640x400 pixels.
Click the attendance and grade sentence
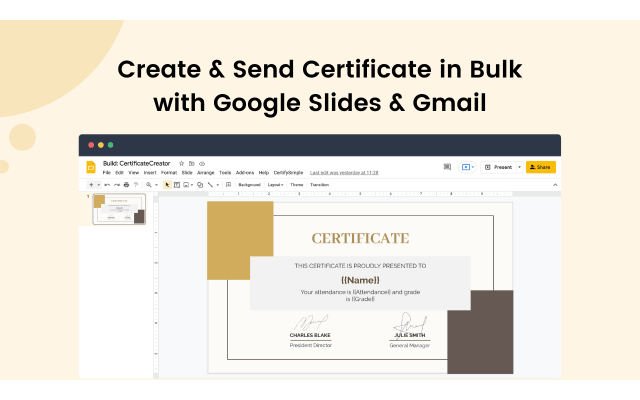[x=360, y=296]
